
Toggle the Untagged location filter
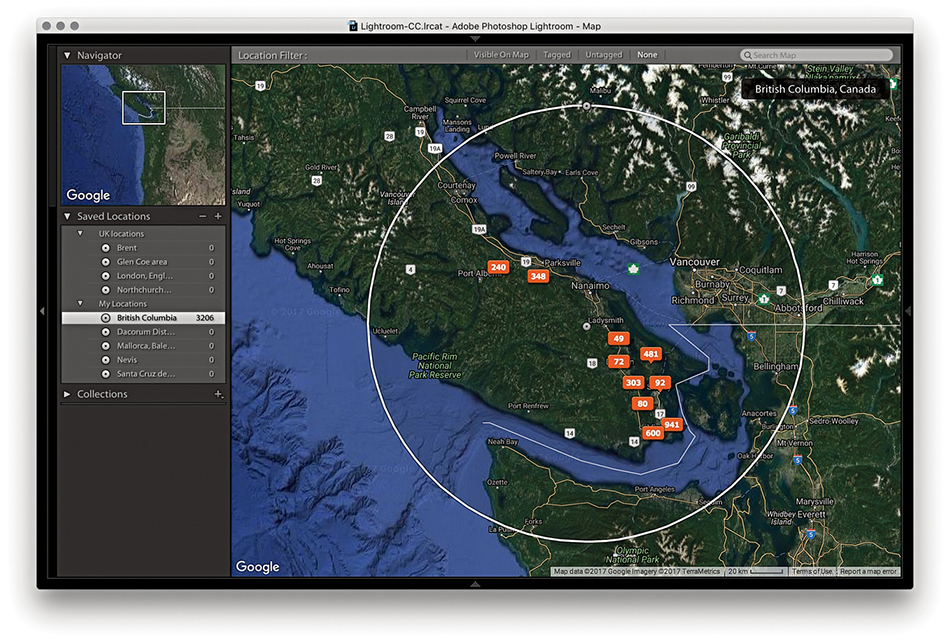click(x=603, y=55)
